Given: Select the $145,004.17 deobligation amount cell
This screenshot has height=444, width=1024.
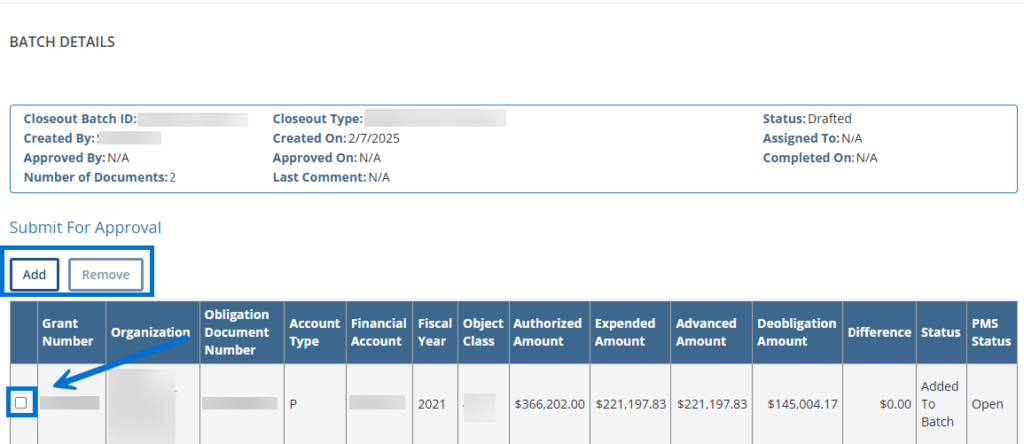Looking at the screenshot, I should (x=802, y=404).
